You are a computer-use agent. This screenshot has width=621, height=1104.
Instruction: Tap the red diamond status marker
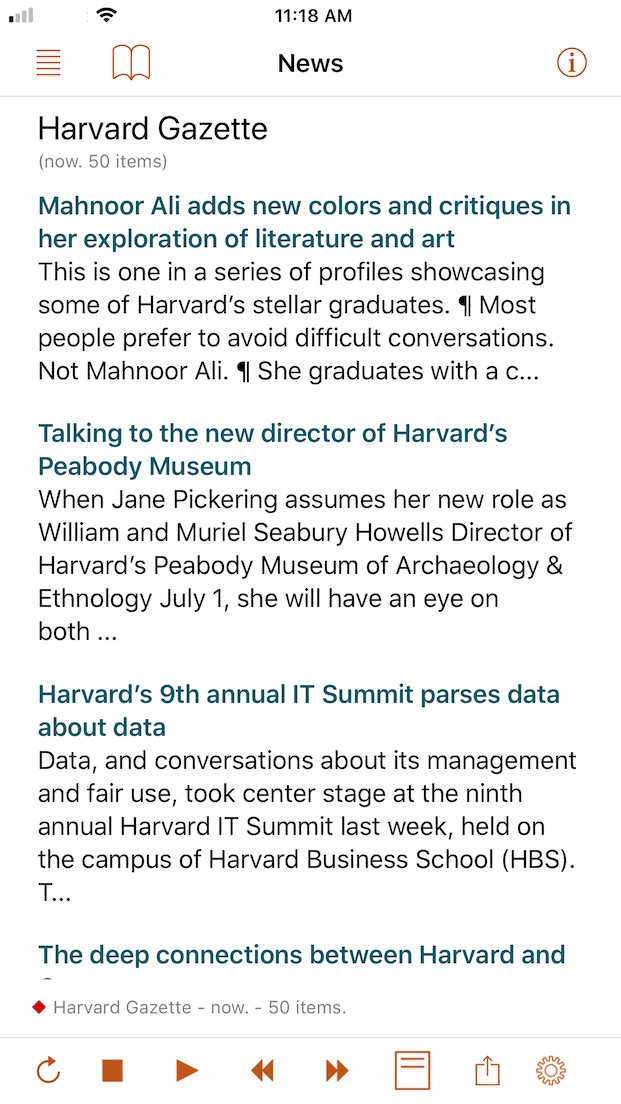point(39,1008)
